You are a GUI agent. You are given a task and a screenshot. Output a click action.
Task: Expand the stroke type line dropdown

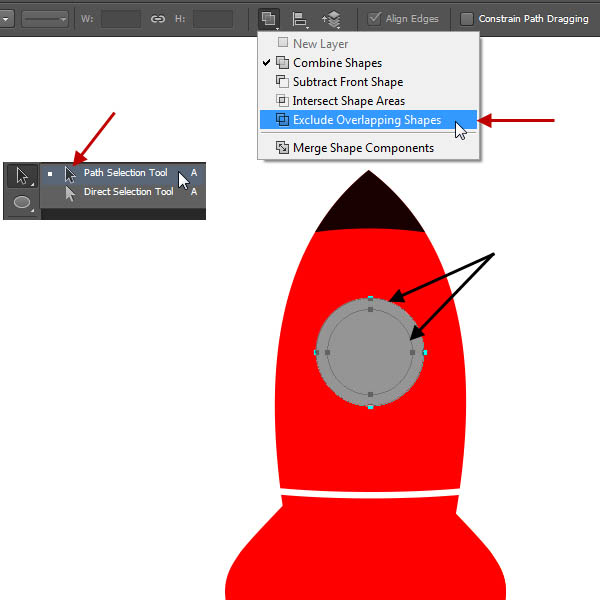coord(45,19)
